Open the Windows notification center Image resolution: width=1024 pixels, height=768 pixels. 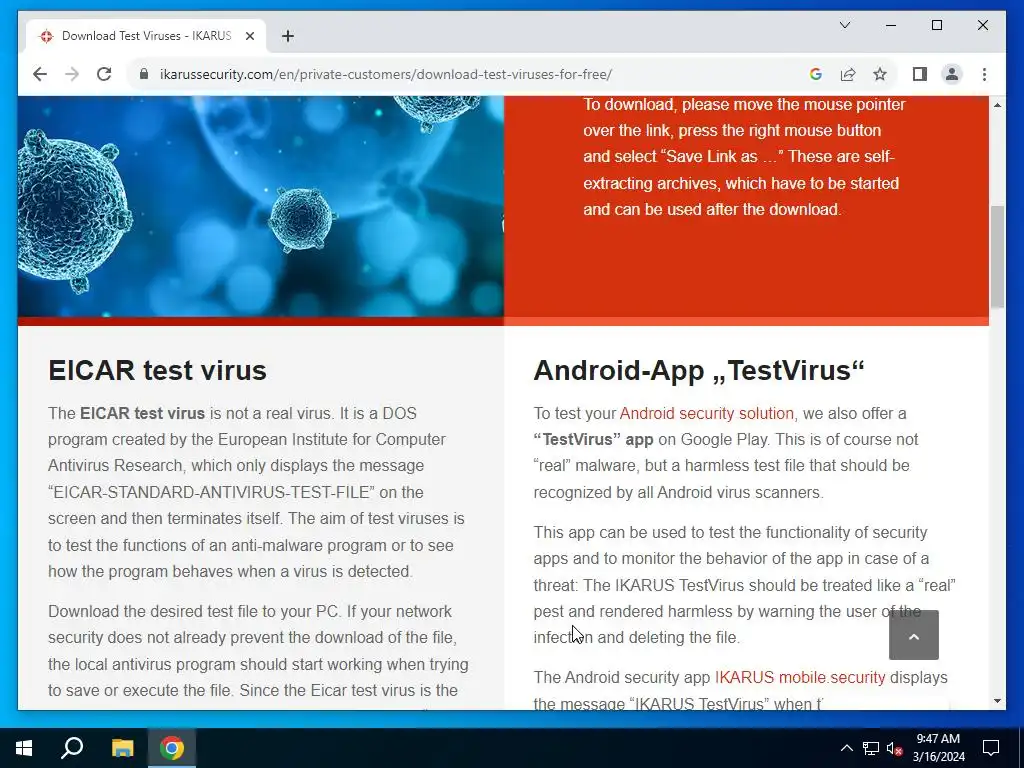tap(991, 748)
